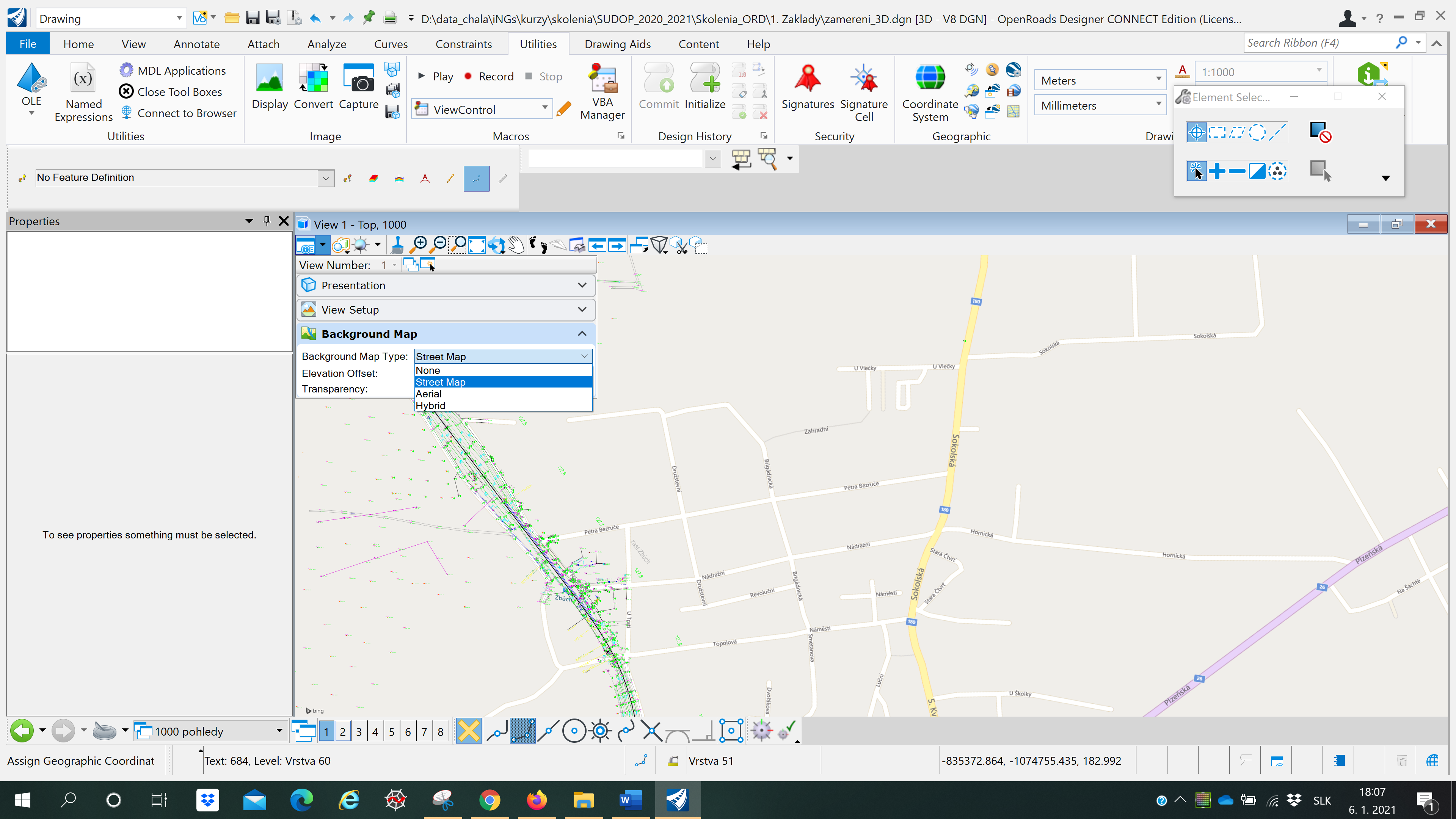Open Google Chrome from the taskbar

click(x=490, y=800)
